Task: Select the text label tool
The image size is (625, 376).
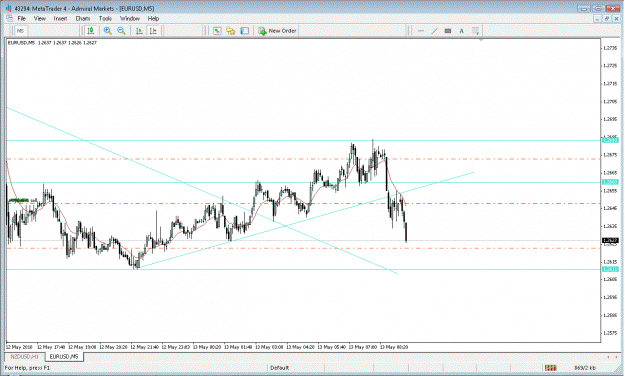Action: coord(448,31)
